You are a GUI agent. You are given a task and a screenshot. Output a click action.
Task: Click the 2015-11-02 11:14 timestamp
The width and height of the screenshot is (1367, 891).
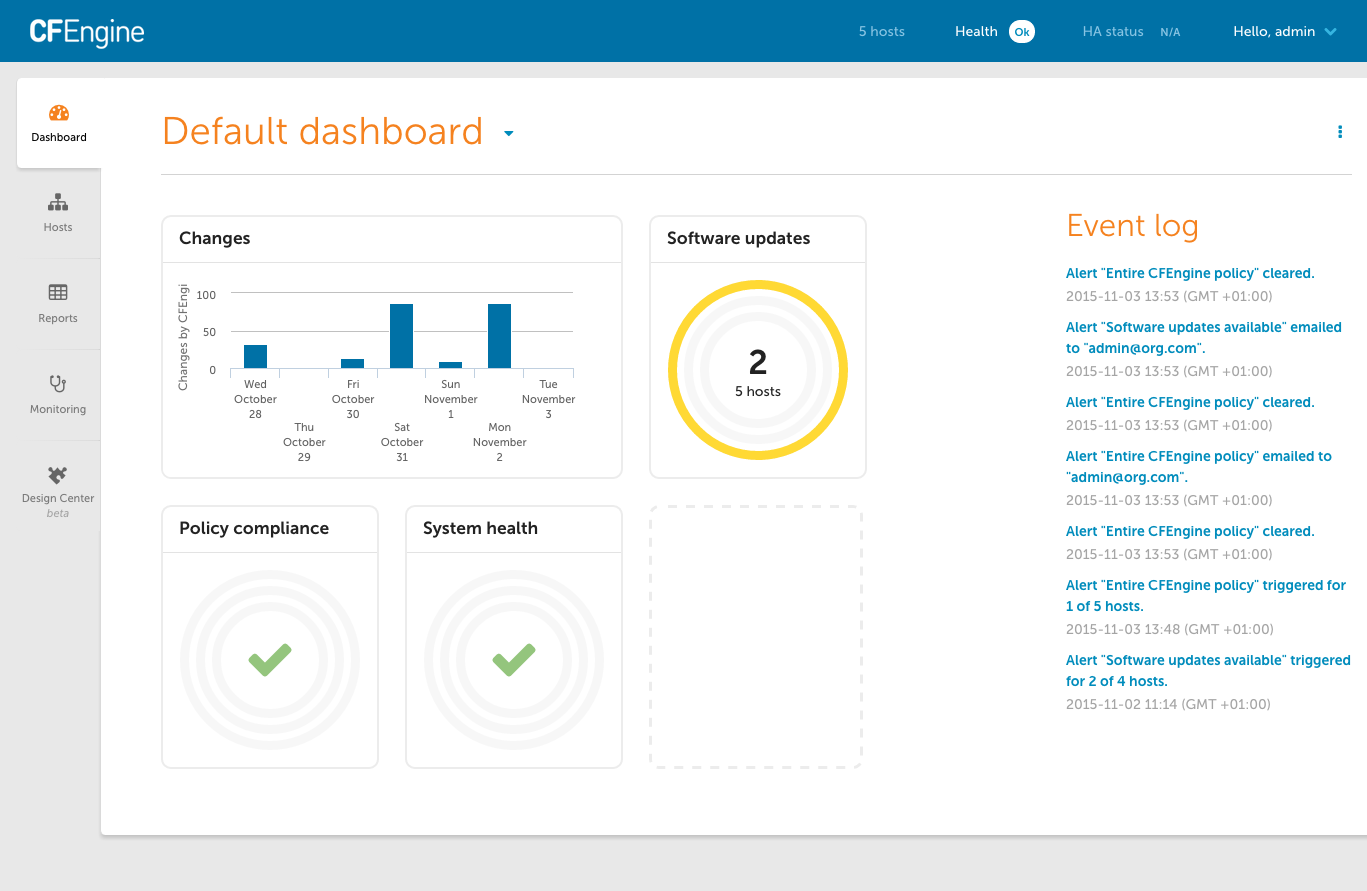coord(1168,704)
